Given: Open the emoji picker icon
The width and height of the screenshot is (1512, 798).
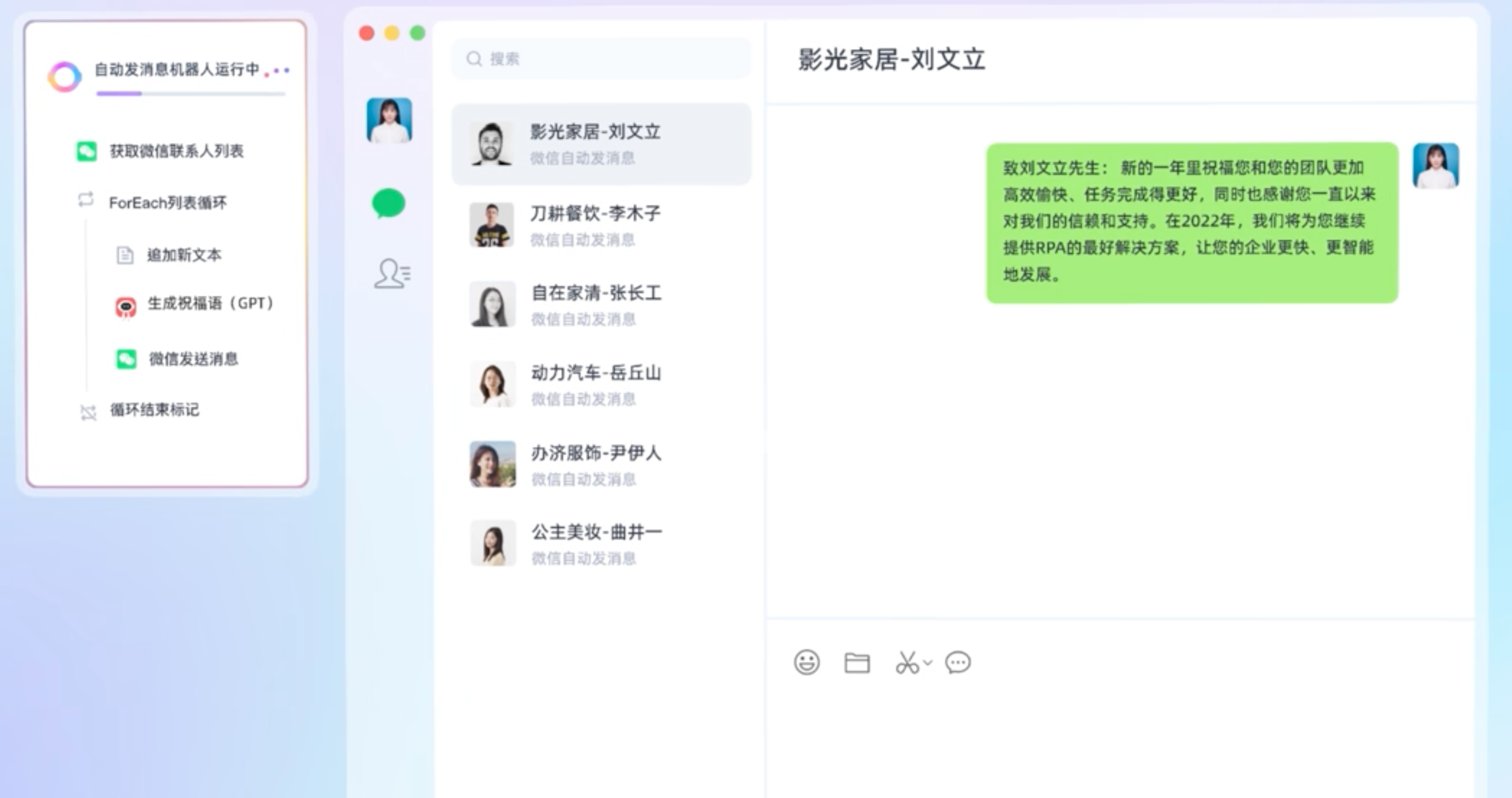Looking at the screenshot, I should [x=807, y=663].
